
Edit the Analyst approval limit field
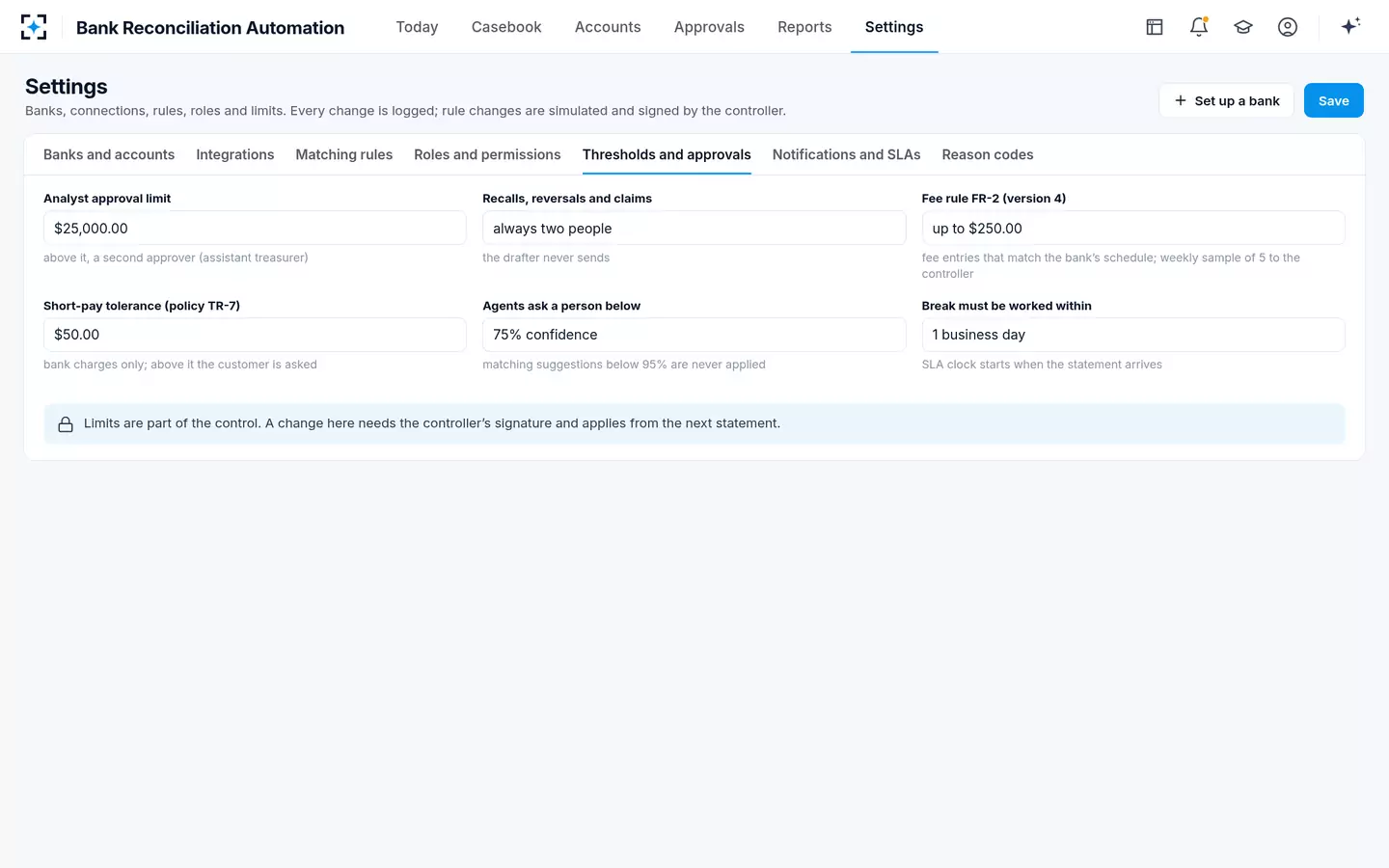click(x=255, y=228)
